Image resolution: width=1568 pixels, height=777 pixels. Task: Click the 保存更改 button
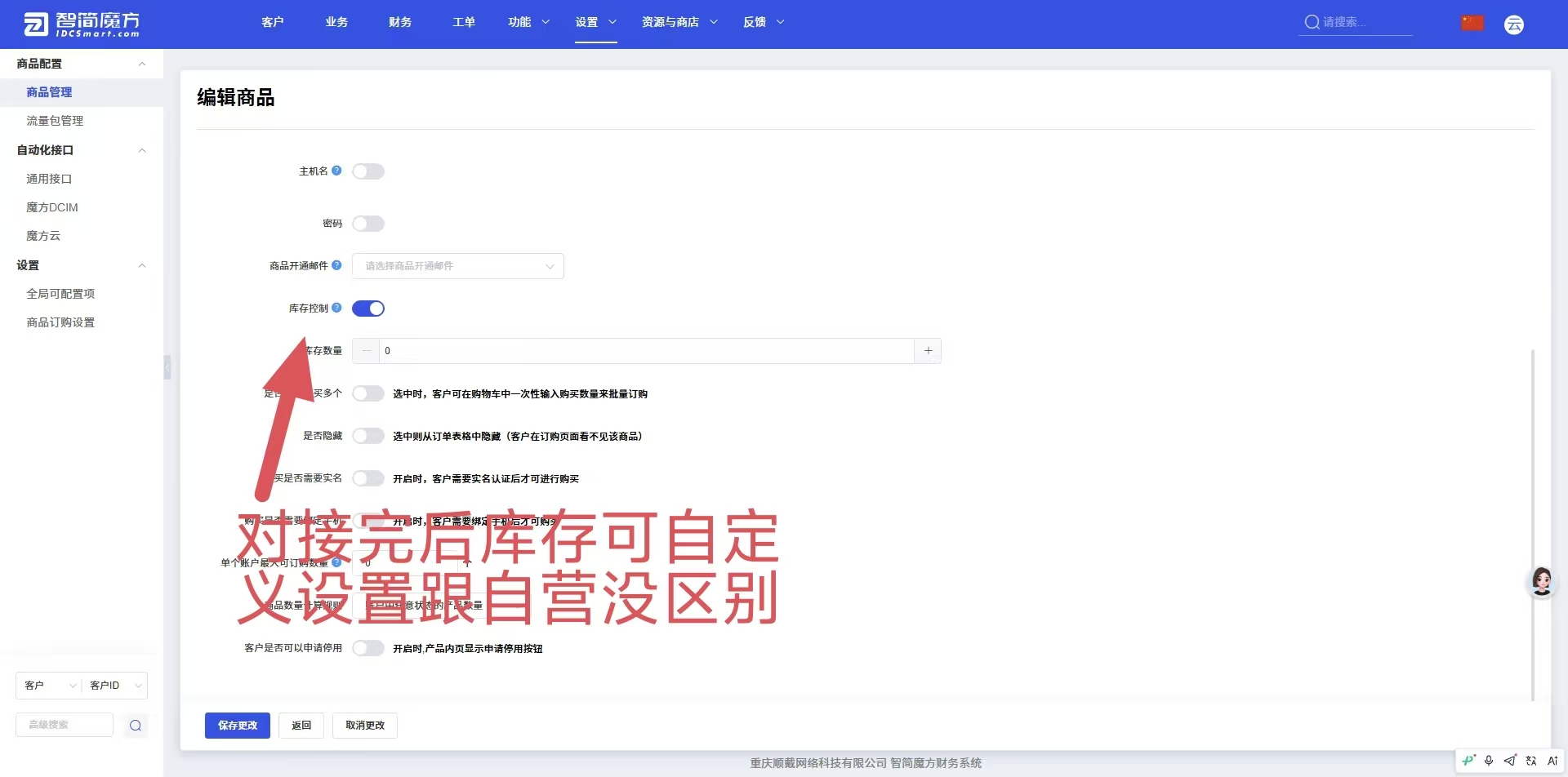tap(238, 726)
